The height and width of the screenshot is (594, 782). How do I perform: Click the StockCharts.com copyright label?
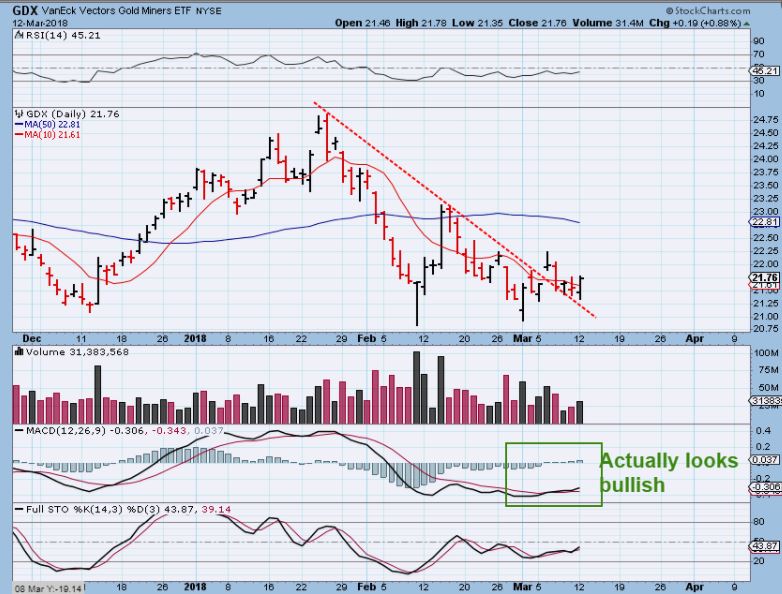coord(708,10)
